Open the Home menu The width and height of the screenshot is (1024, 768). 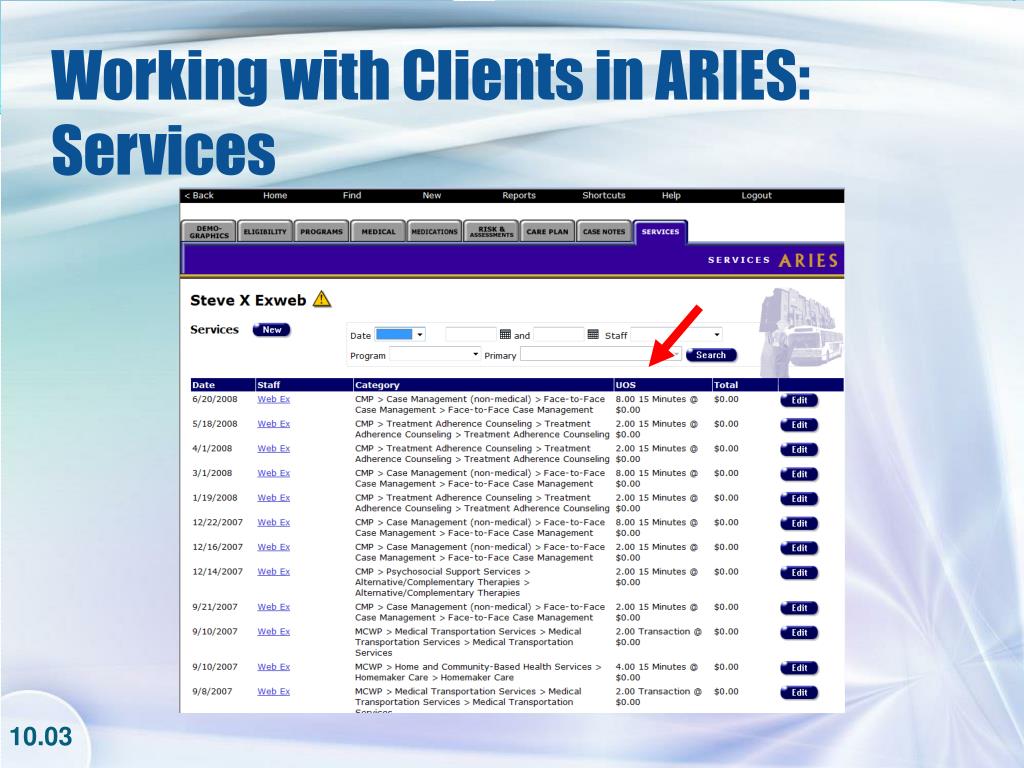pos(275,195)
